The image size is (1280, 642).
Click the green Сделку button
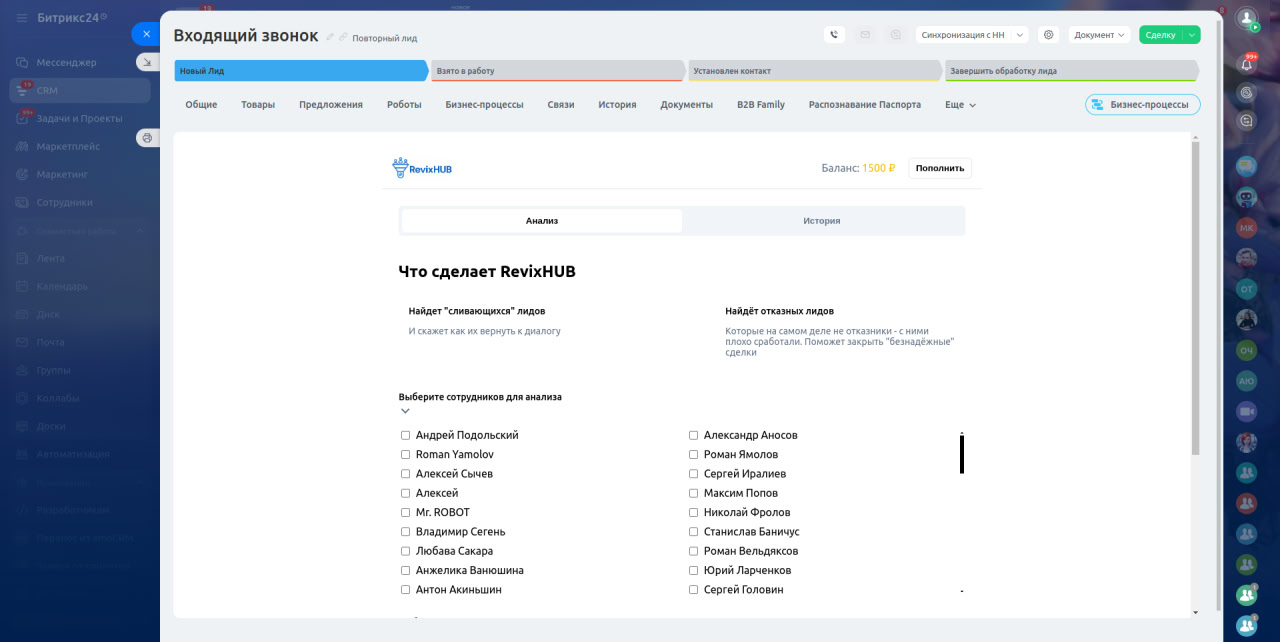coord(1161,34)
